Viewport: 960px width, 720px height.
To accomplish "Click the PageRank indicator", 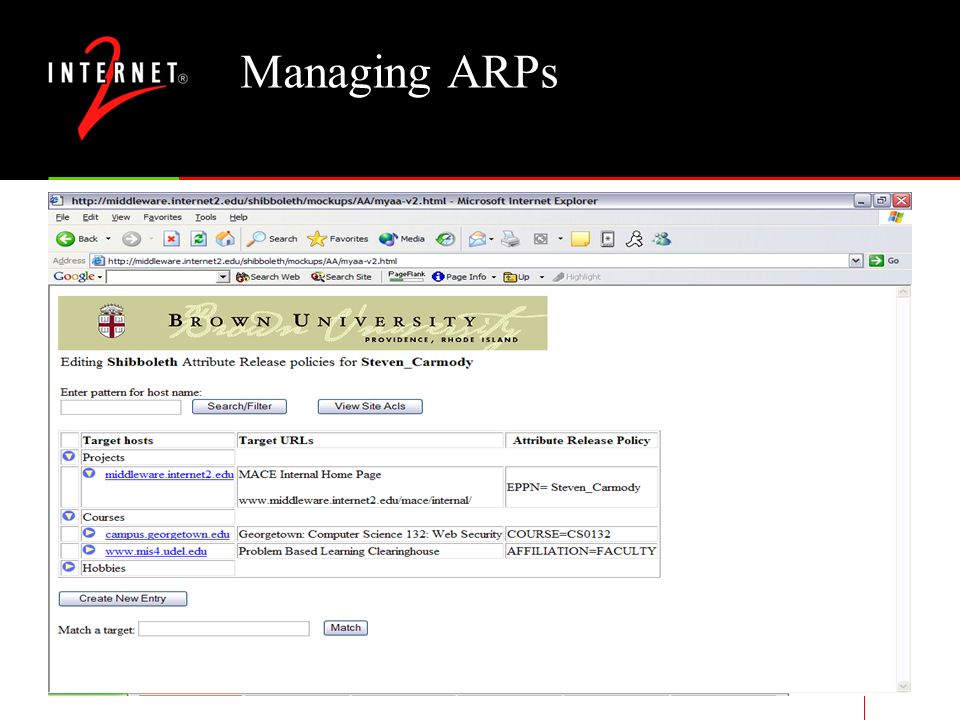I will click(407, 276).
